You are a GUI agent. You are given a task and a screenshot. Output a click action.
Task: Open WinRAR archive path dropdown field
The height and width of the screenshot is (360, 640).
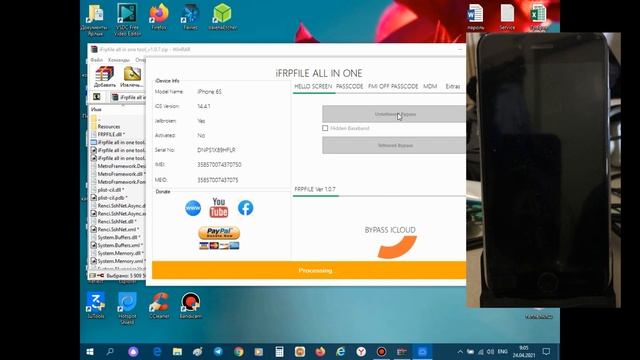pyautogui.click(x=128, y=97)
